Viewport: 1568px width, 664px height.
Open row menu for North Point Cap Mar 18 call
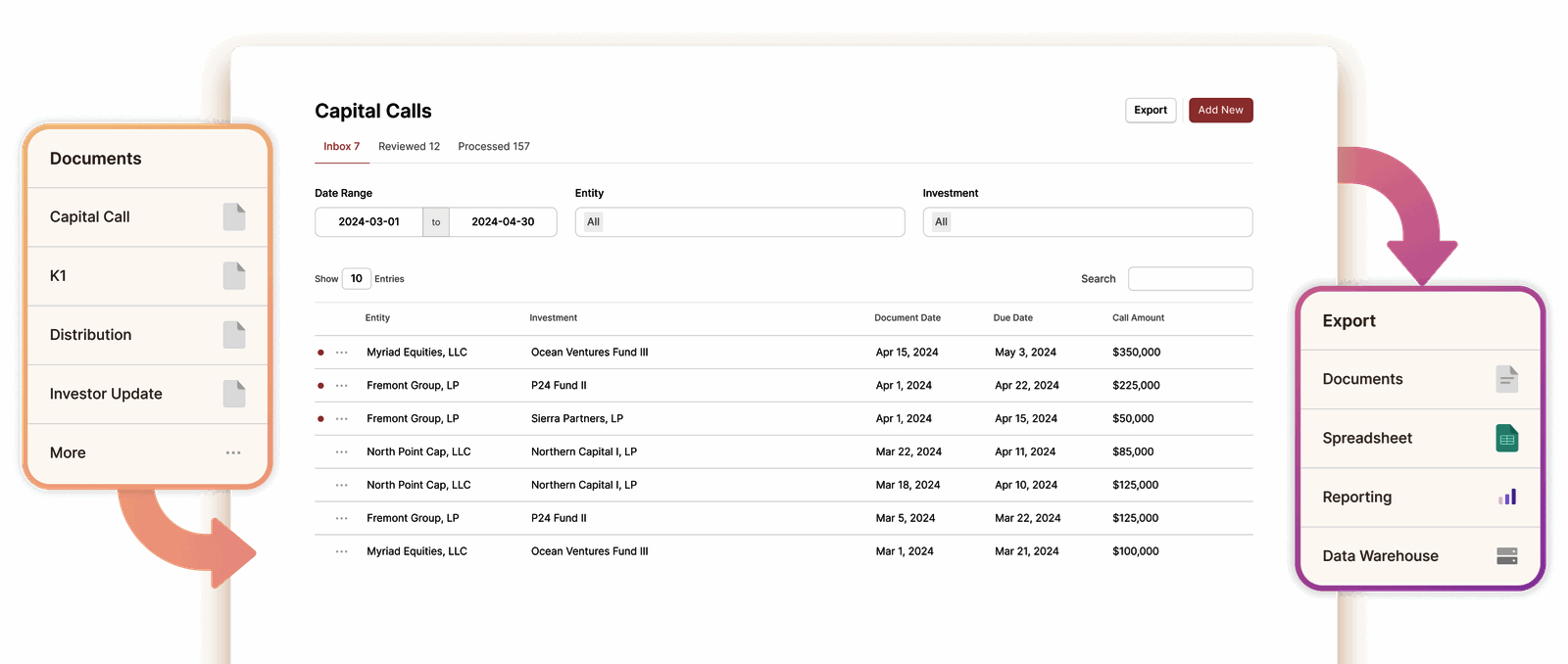341,486
